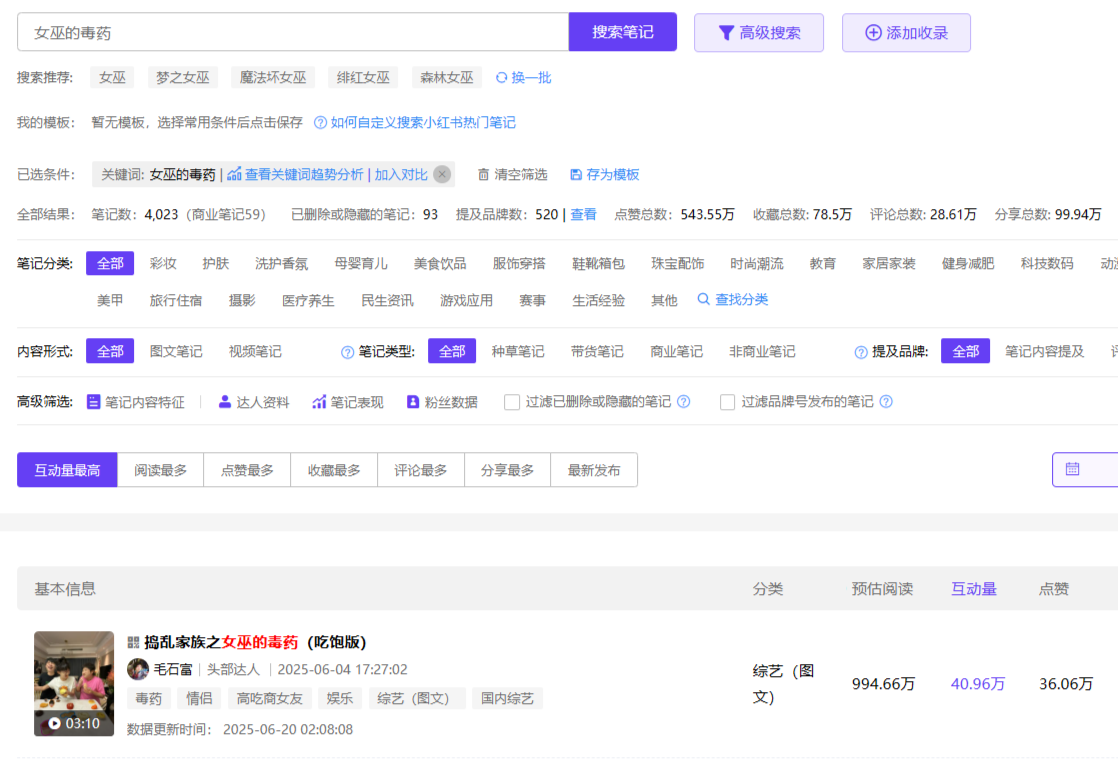
Task: Select 商业笔记 note type
Action: 676,351
